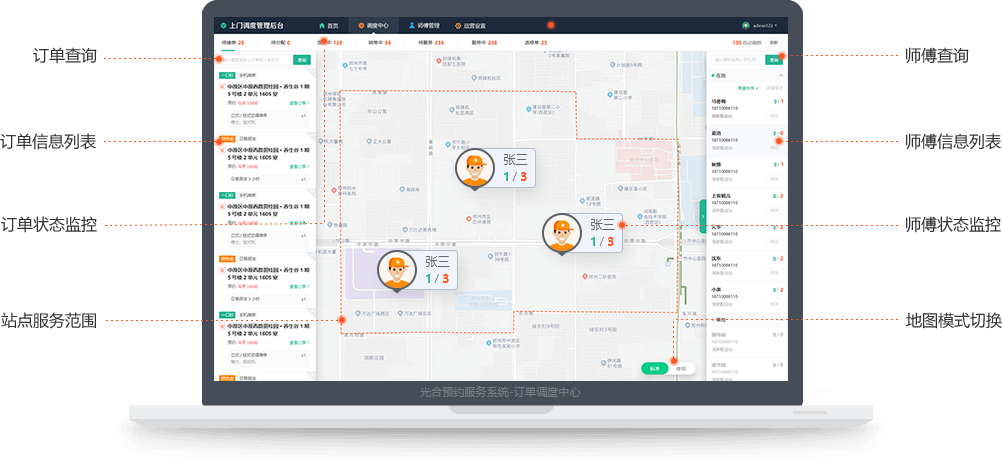Switch the map to 夜间 mode
Image resolution: width=1002 pixels, height=462 pixels.
681,369
